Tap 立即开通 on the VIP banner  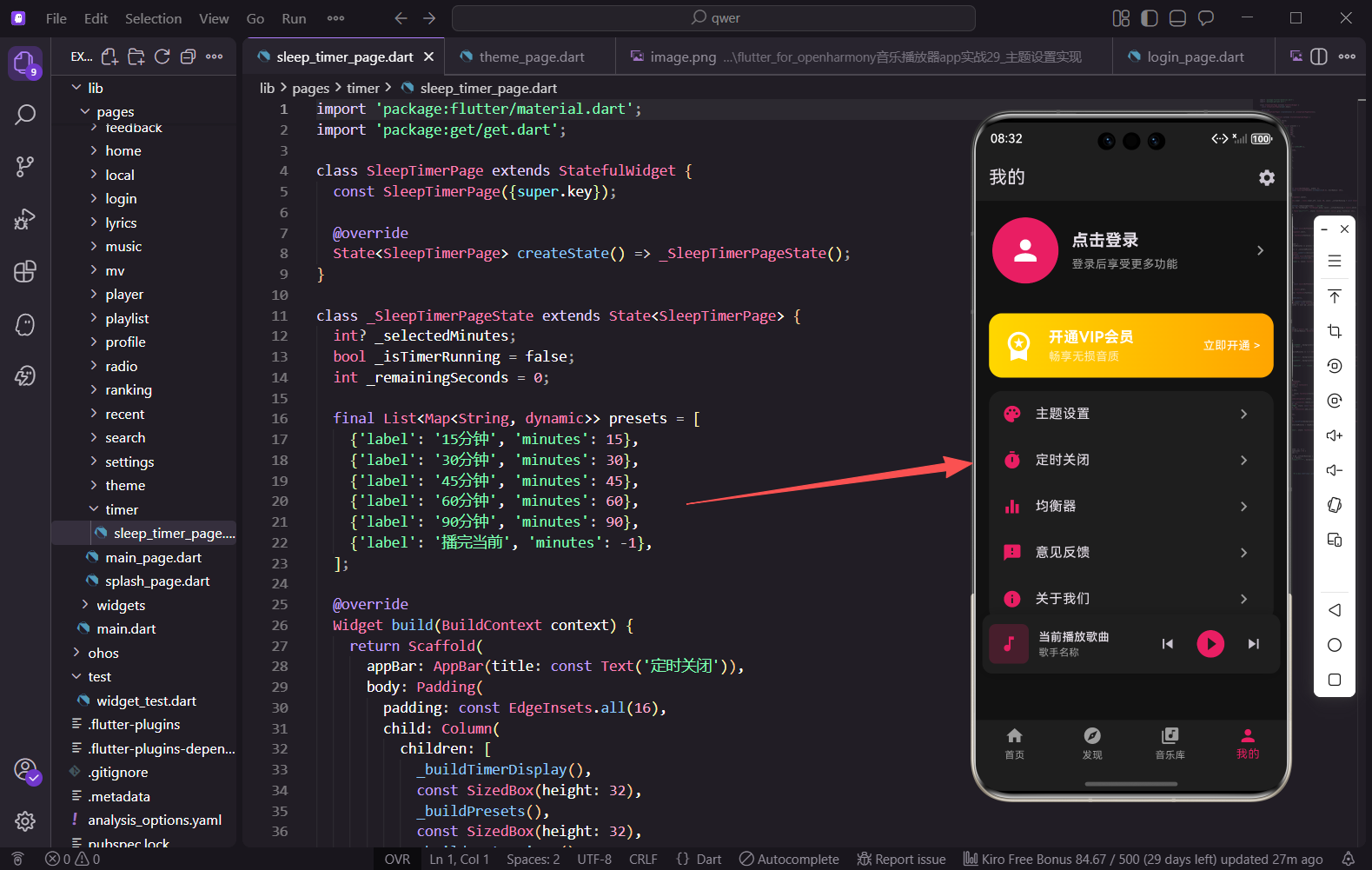[1231, 345]
